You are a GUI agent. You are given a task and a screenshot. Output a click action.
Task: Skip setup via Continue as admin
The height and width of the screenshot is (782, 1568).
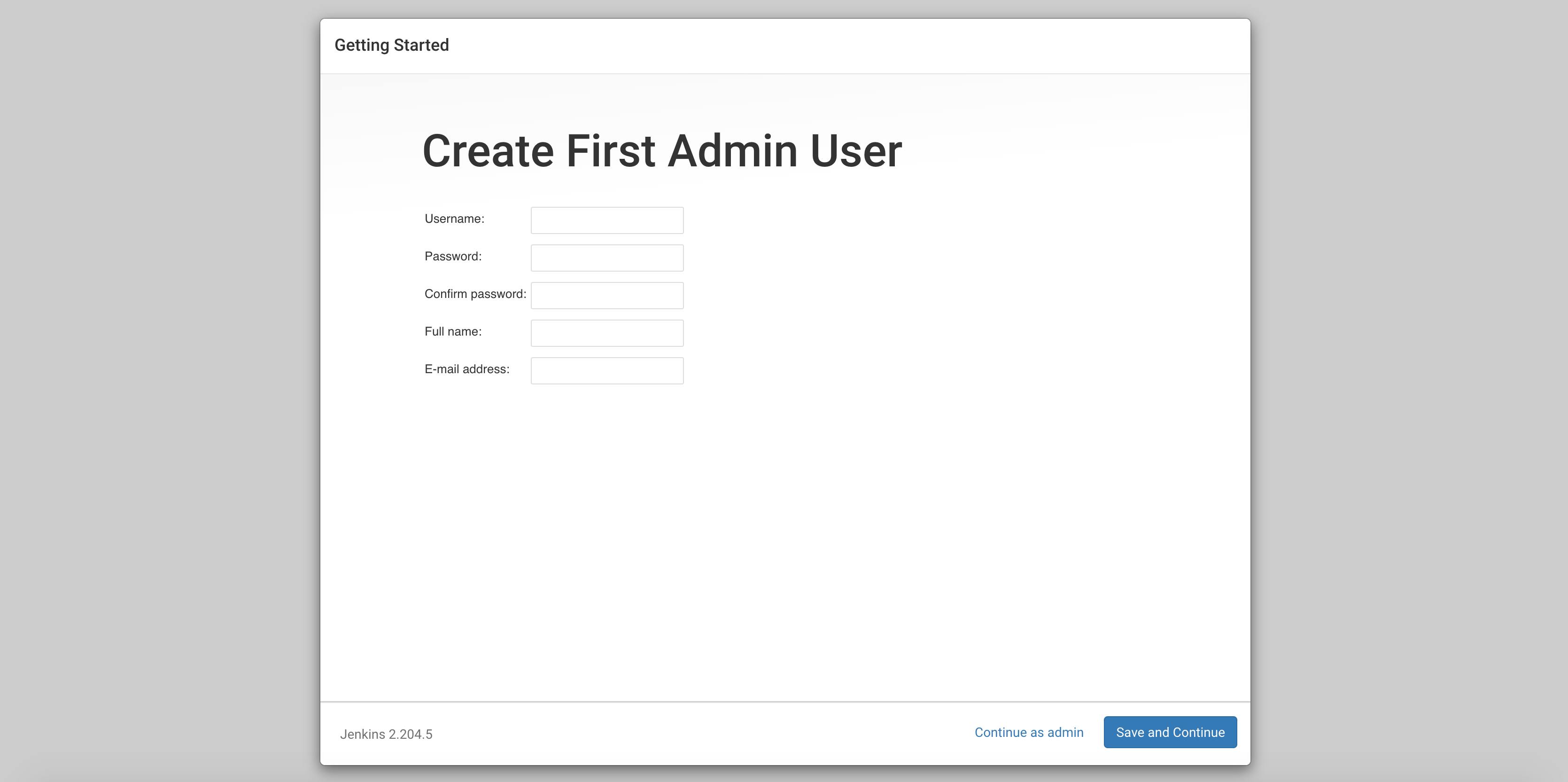click(x=1029, y=732)
